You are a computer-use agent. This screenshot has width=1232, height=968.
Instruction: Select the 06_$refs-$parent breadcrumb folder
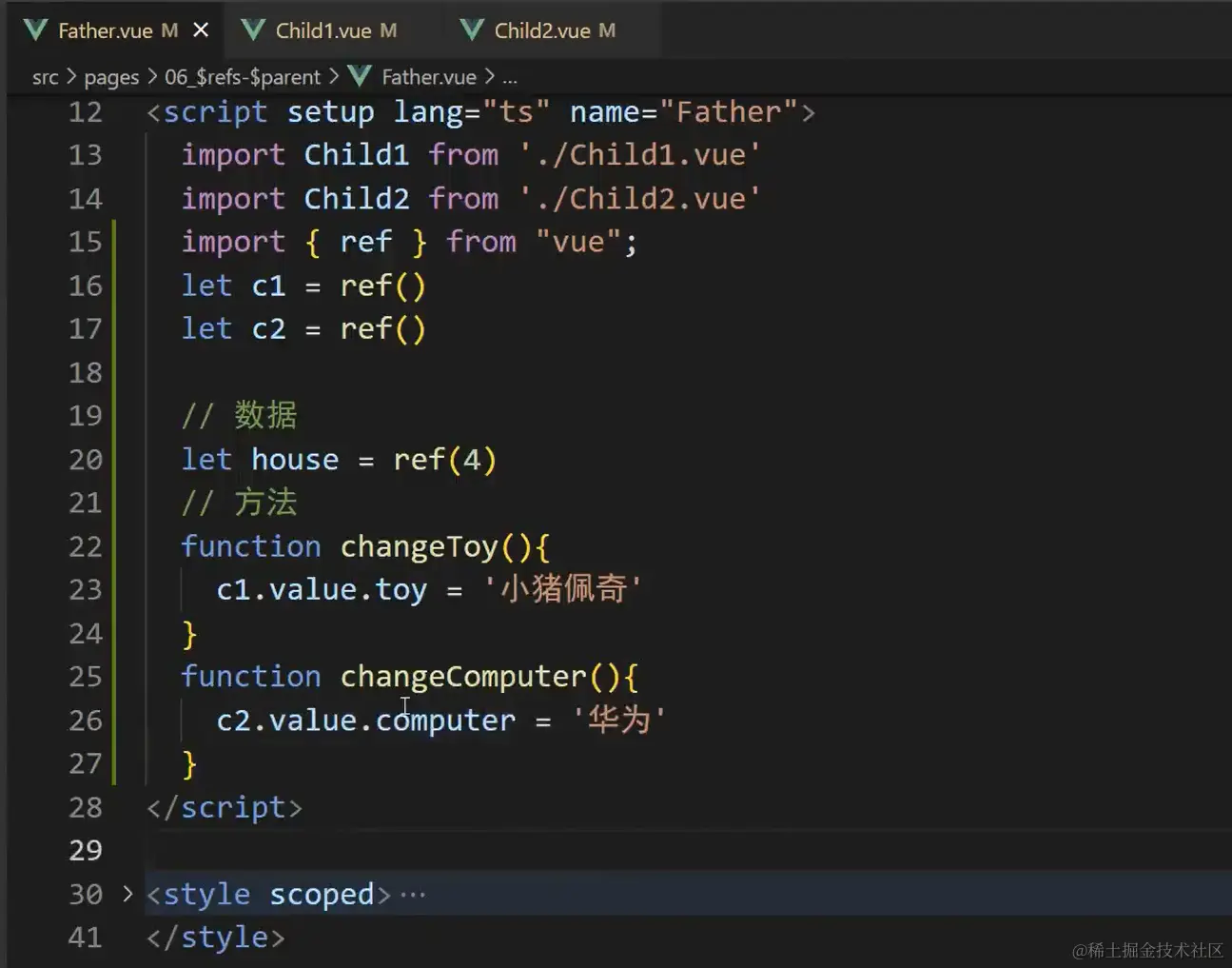coord(243,77)
